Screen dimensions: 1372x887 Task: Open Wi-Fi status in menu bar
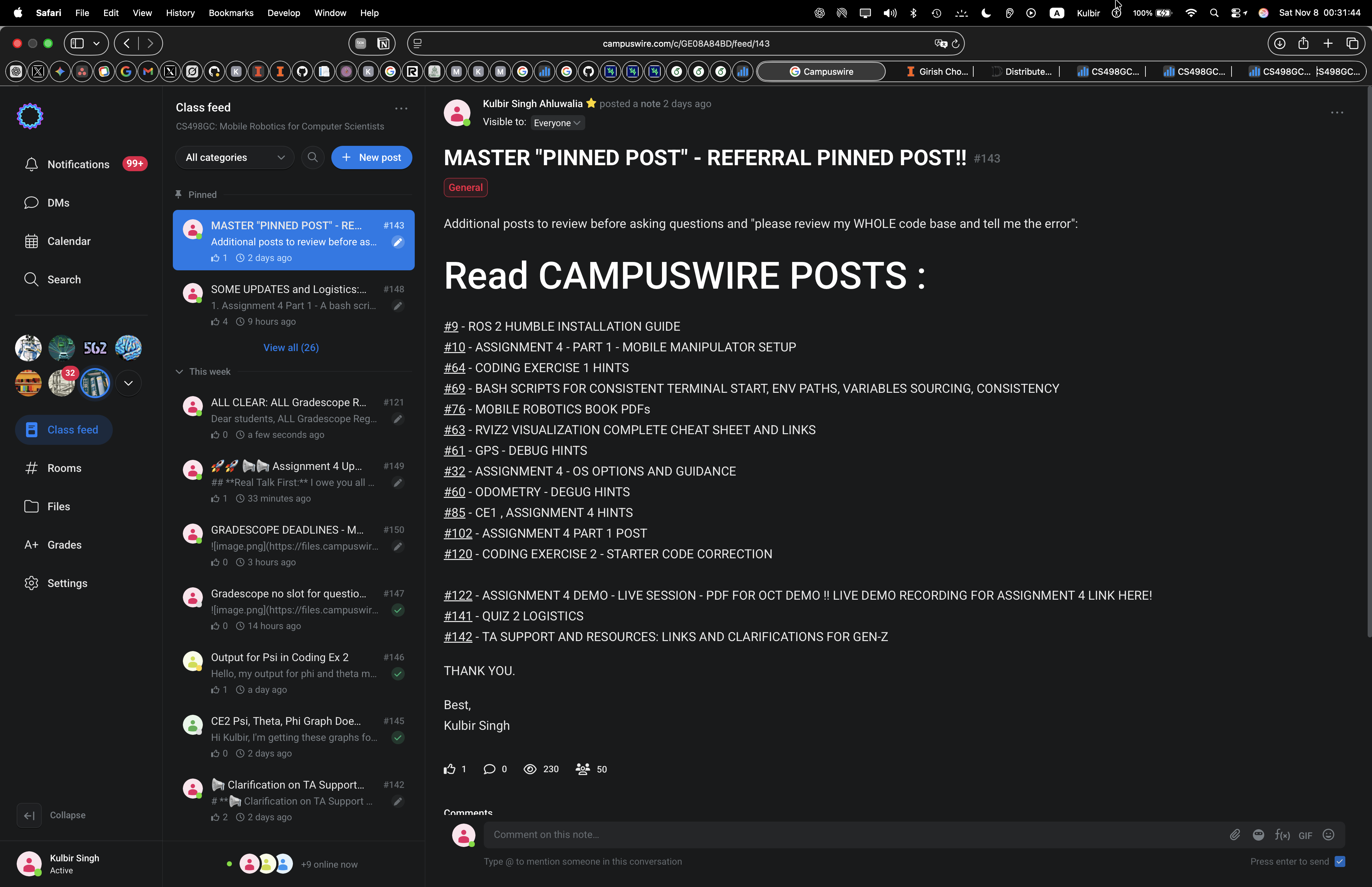pyautogui.click(x=1190, y=13)
